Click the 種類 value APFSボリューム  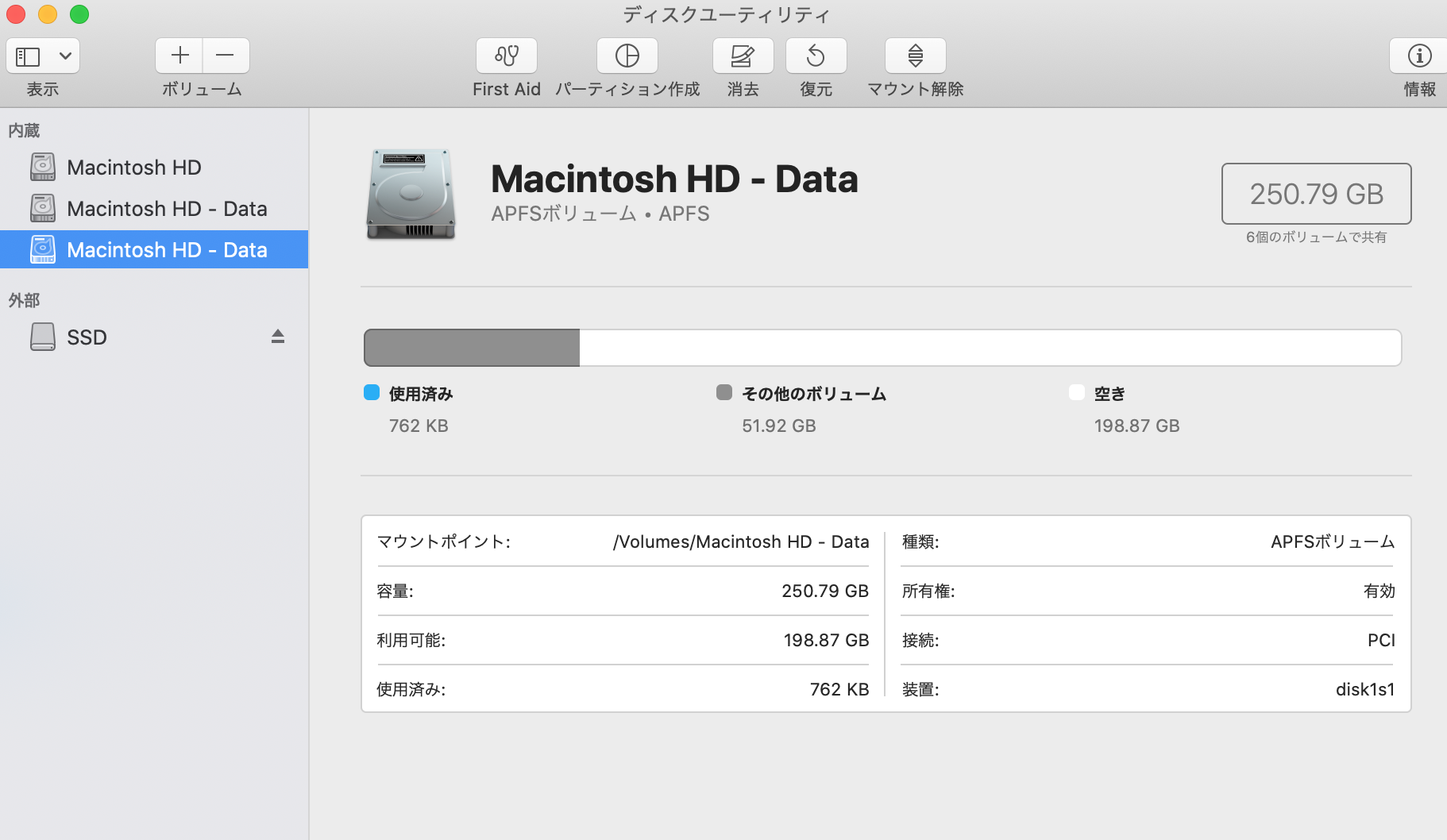pos(1333,541)
